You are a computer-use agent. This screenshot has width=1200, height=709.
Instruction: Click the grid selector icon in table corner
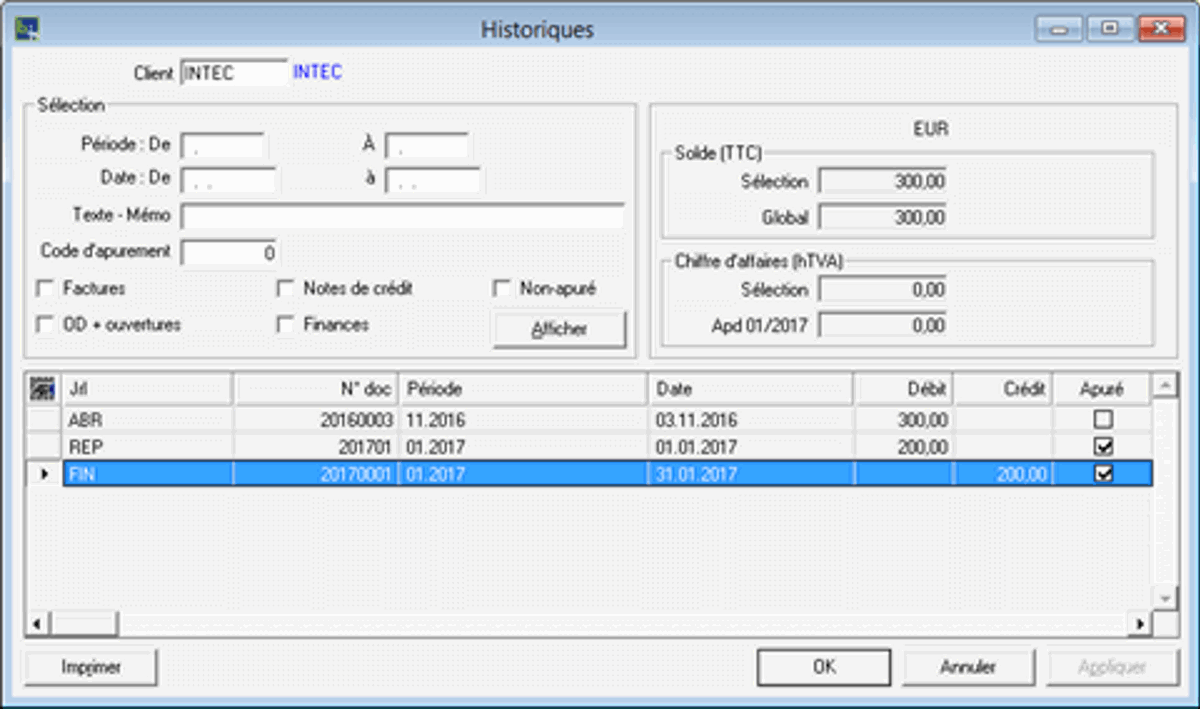44,389
